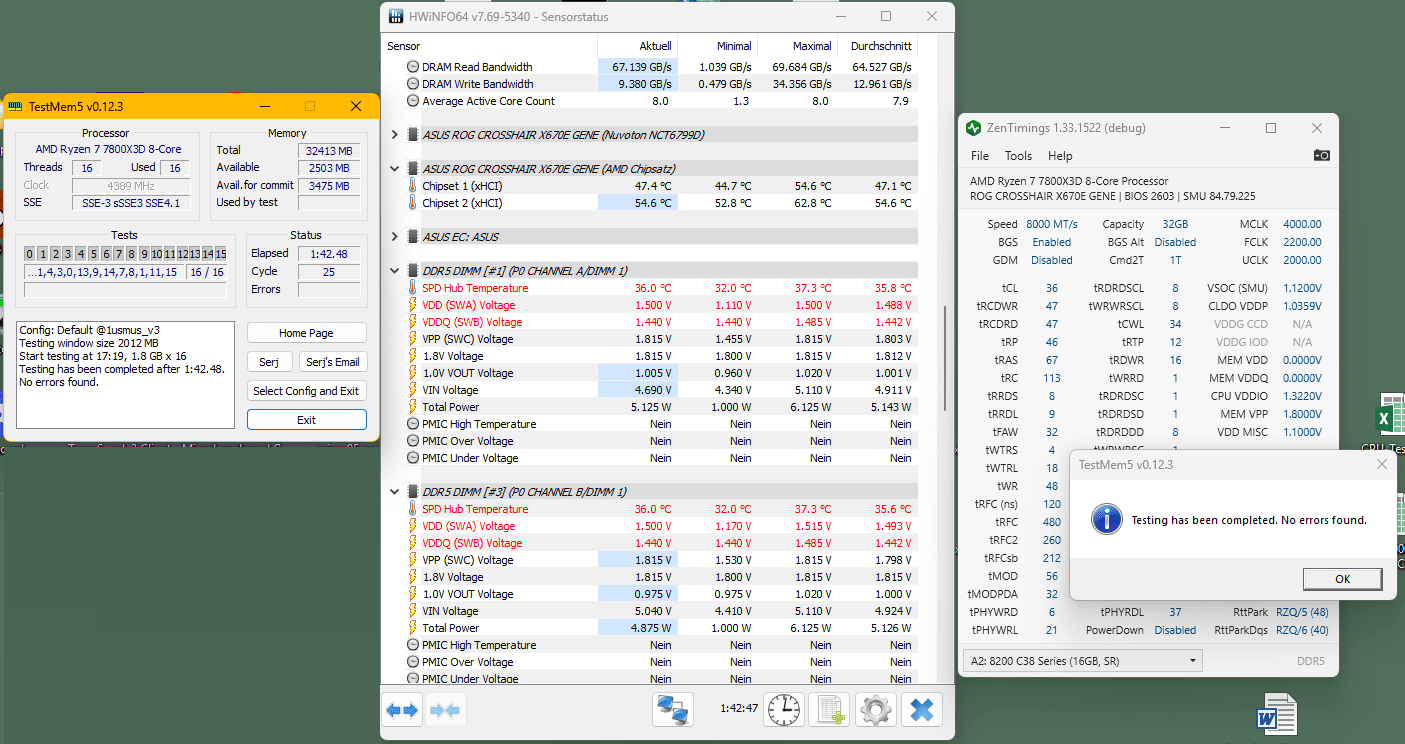The height and width of the screenshot is (744, 1405).
Task: Open the Tools menu in ZenTimings
Action: (1018, 156)
